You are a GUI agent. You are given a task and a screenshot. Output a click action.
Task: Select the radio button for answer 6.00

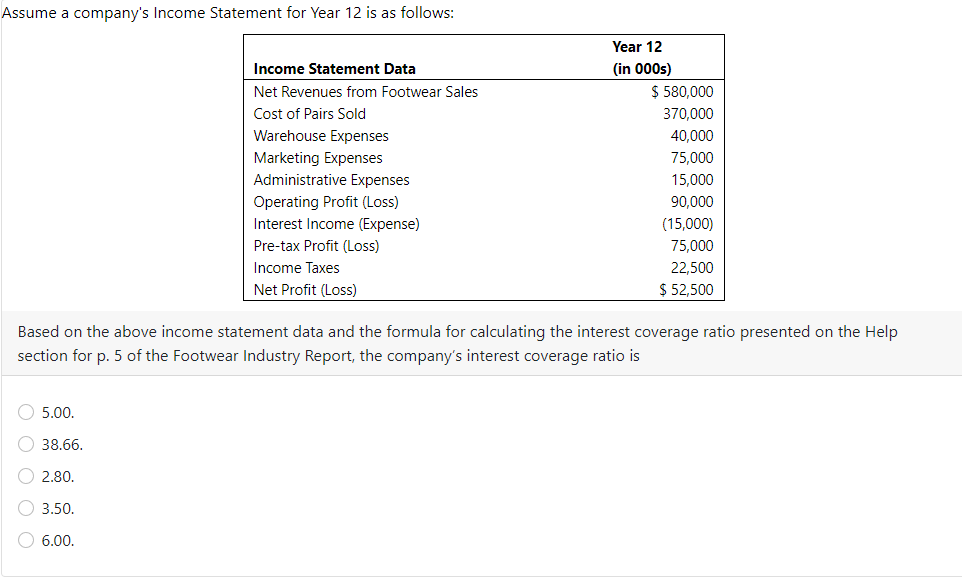click(x=25, y=540)
